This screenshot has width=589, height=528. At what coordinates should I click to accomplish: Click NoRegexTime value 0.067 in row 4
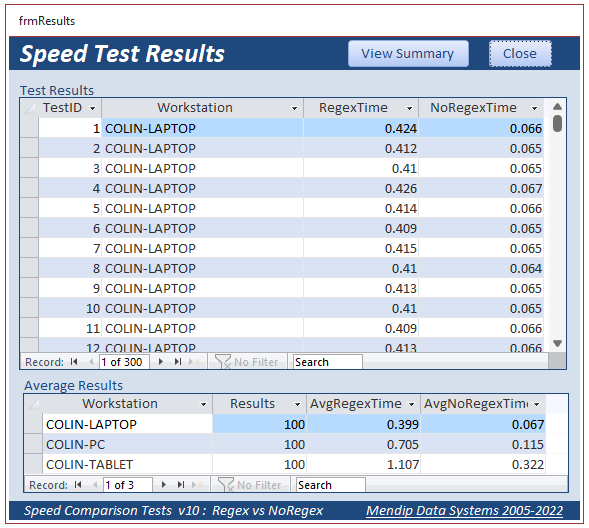[x=481, y=188]
